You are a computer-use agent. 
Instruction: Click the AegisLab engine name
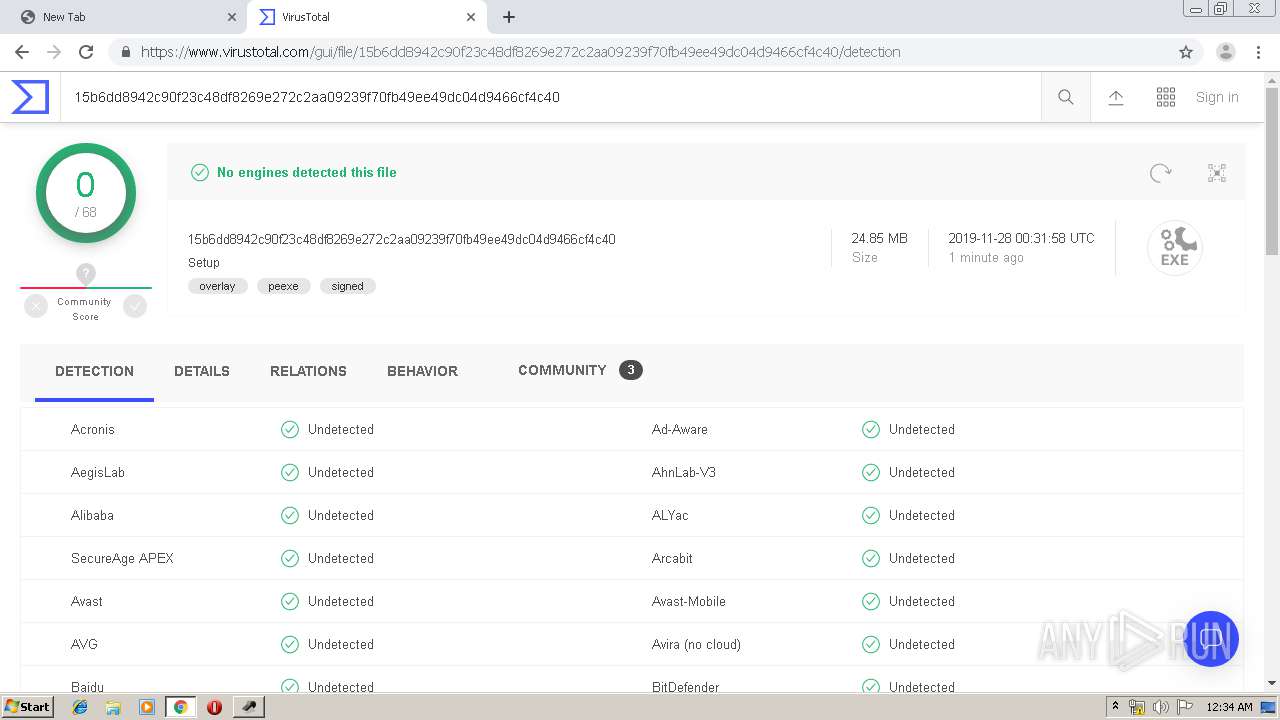pyautogui.click(x=98, y=473)
